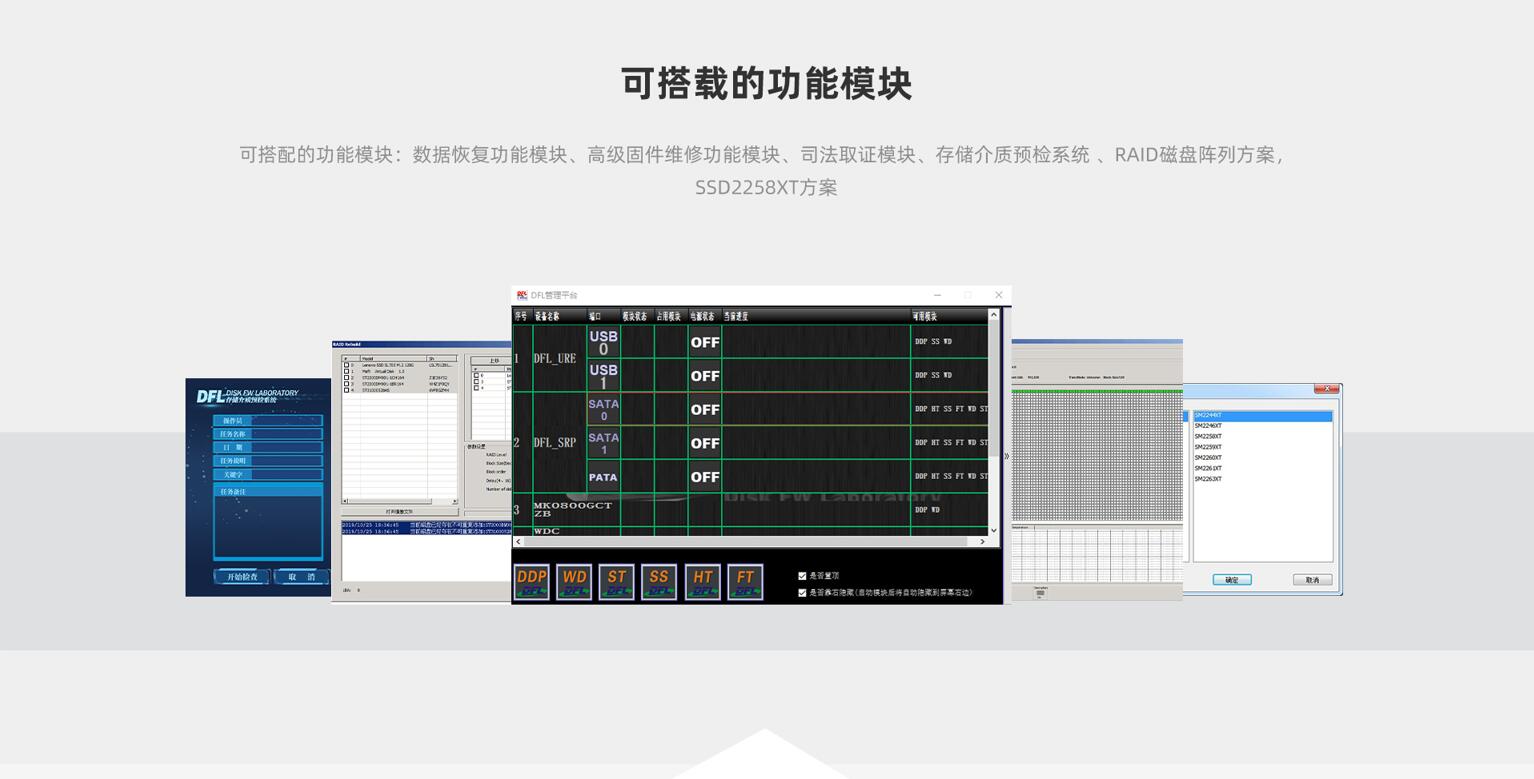Select SM2258XT from controller list
The image size is (1534, 779).
point(1208,437)
